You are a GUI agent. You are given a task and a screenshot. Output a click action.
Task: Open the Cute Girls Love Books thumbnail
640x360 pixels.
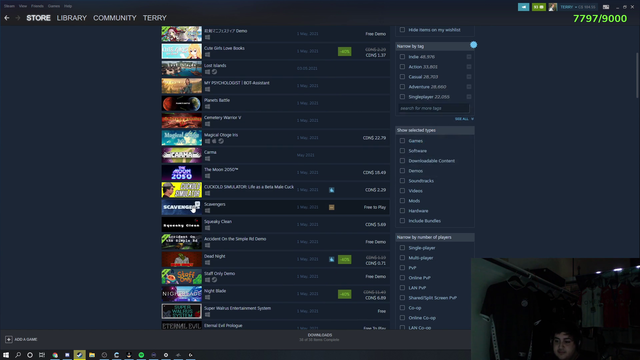pyautogui.click(x=182, y=51)
